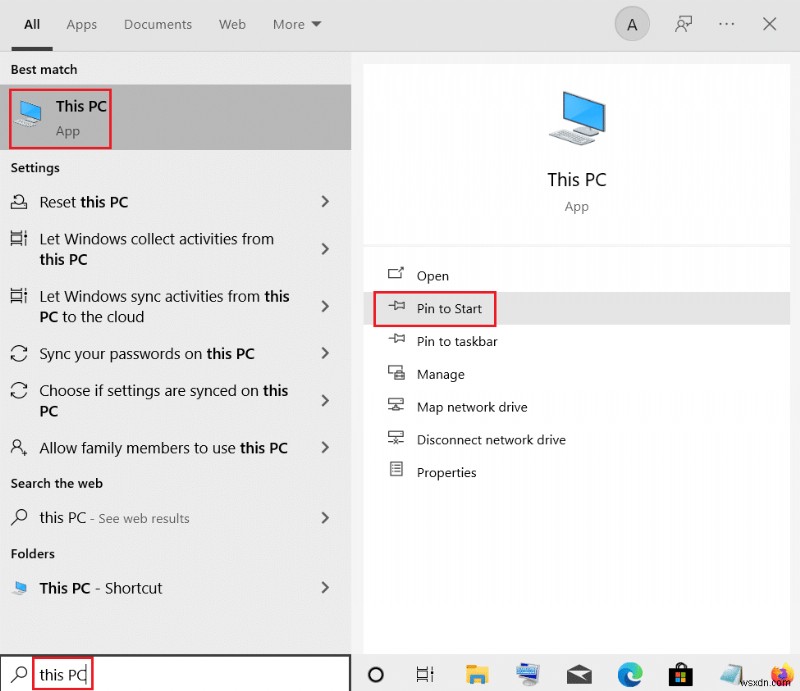Viewport: 800px width, 691px height.
Task: Click the Map network drive option
Action: (x=470, y=407)
